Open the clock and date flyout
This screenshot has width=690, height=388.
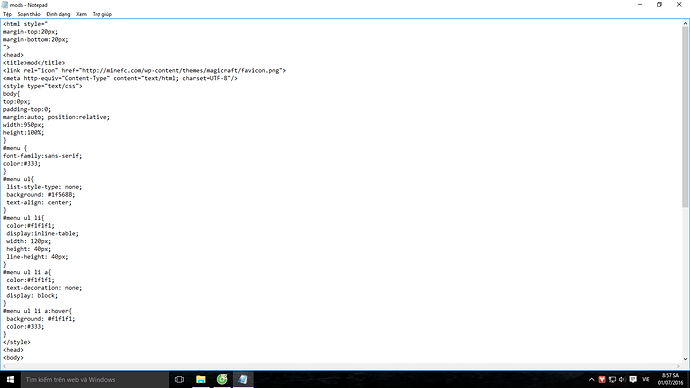[670, 379]
